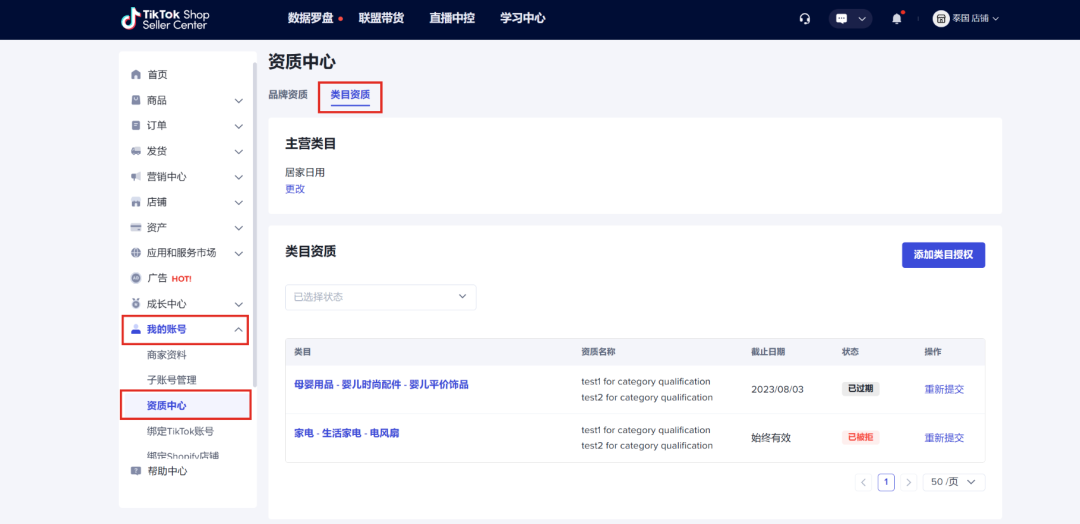Expand the 成长中心 menu chevron
This screenshot has height=524, width=1080.
coord(238,304)
